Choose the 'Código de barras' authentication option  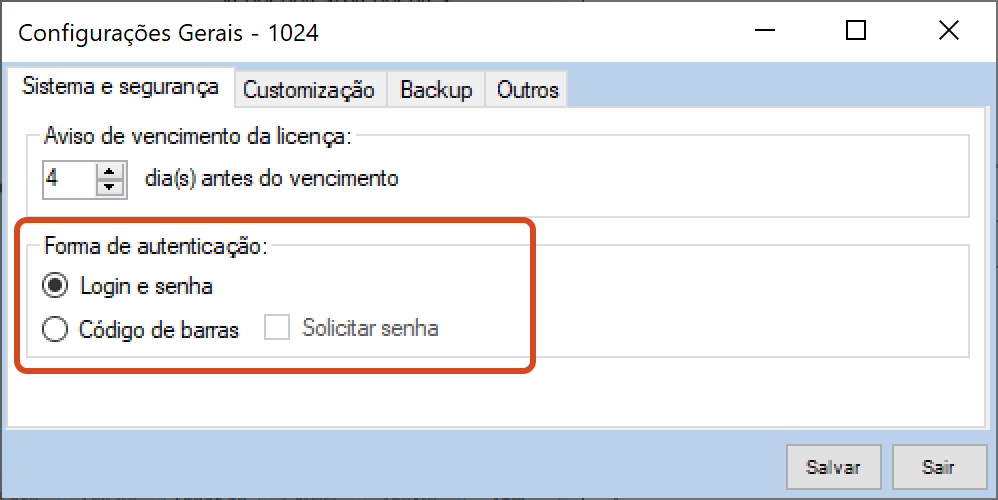tap(55, 329)
